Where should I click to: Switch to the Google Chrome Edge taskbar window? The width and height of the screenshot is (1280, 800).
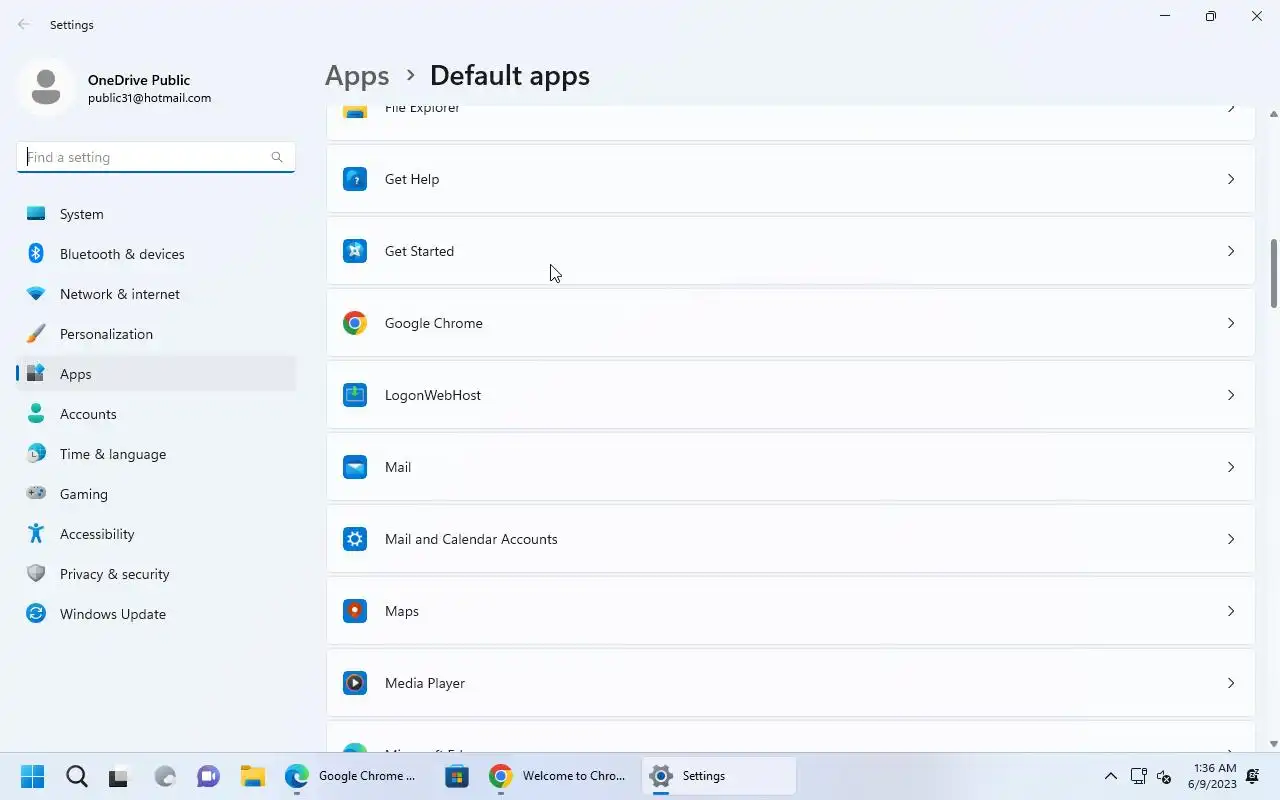point(352,776)
